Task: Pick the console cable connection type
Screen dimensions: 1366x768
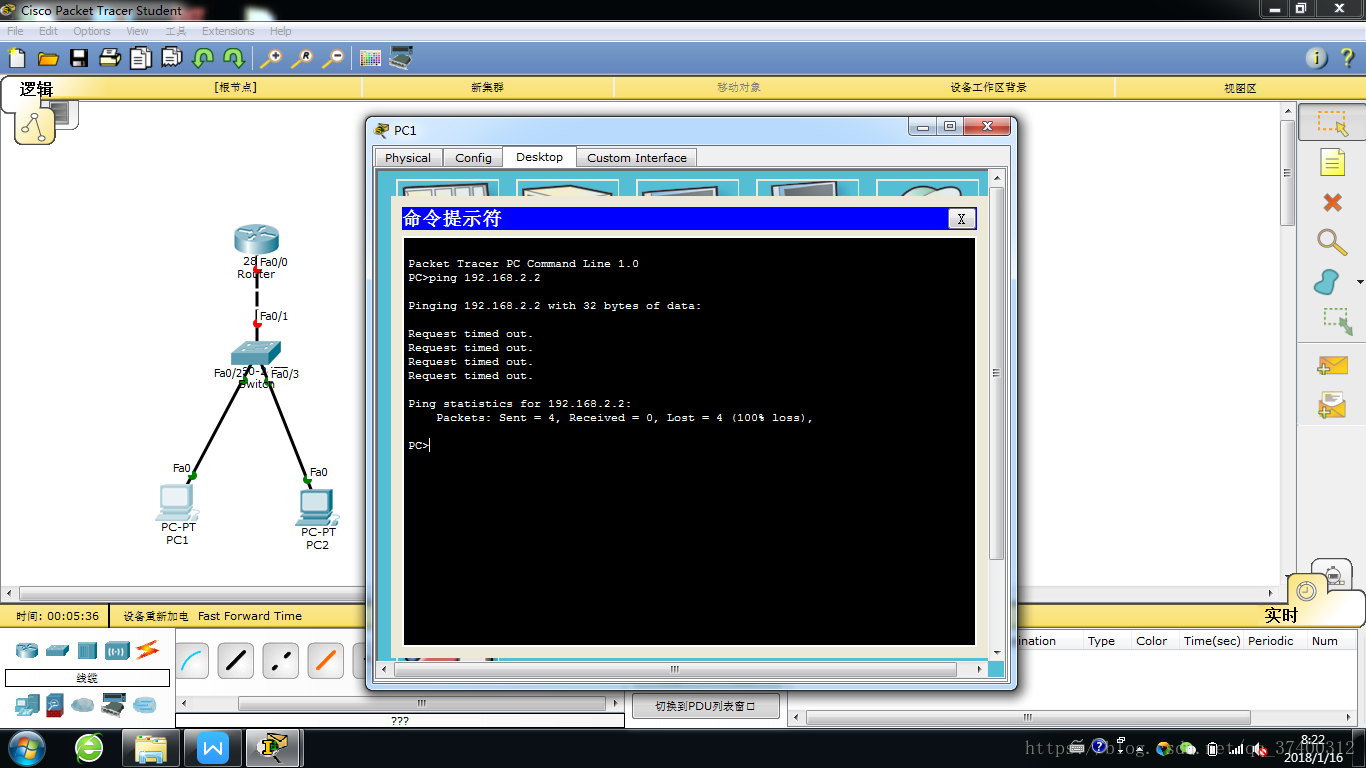Action: 193,660
